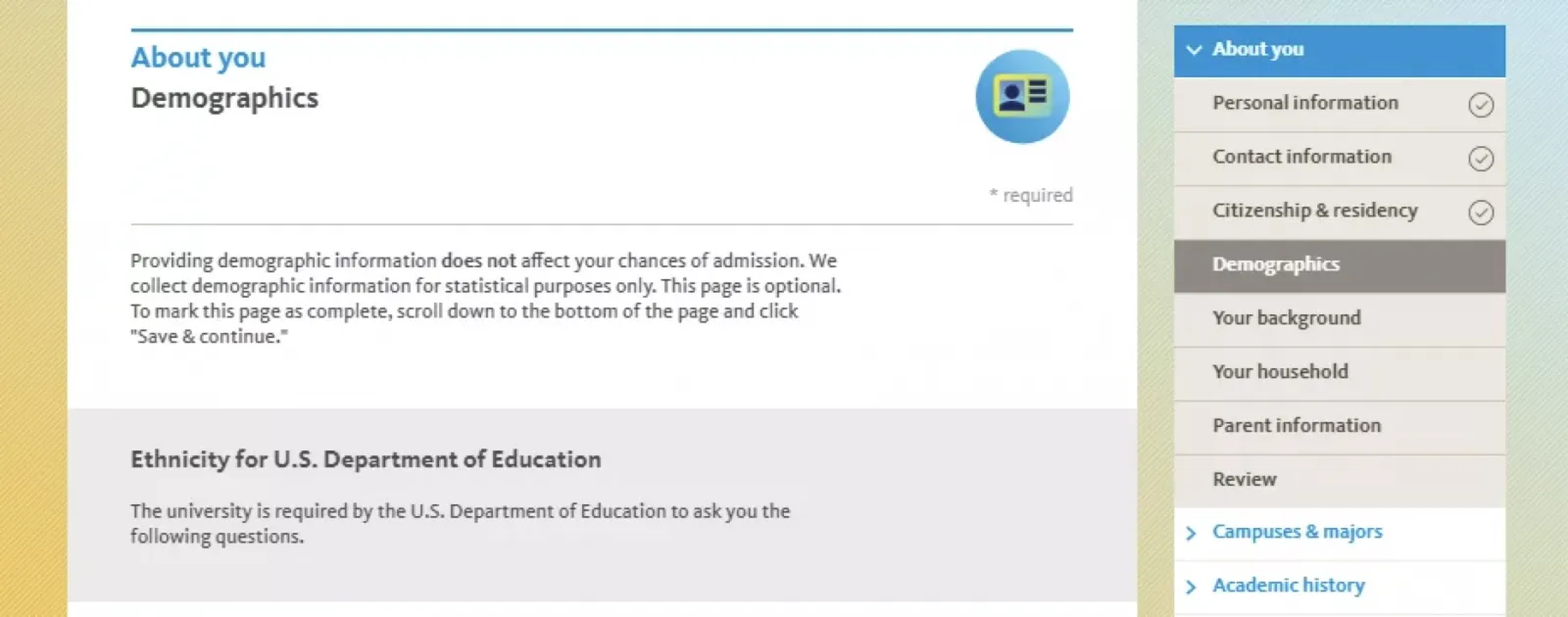
Task: Click the ID card demographics icon
Action: [1022, 96]
